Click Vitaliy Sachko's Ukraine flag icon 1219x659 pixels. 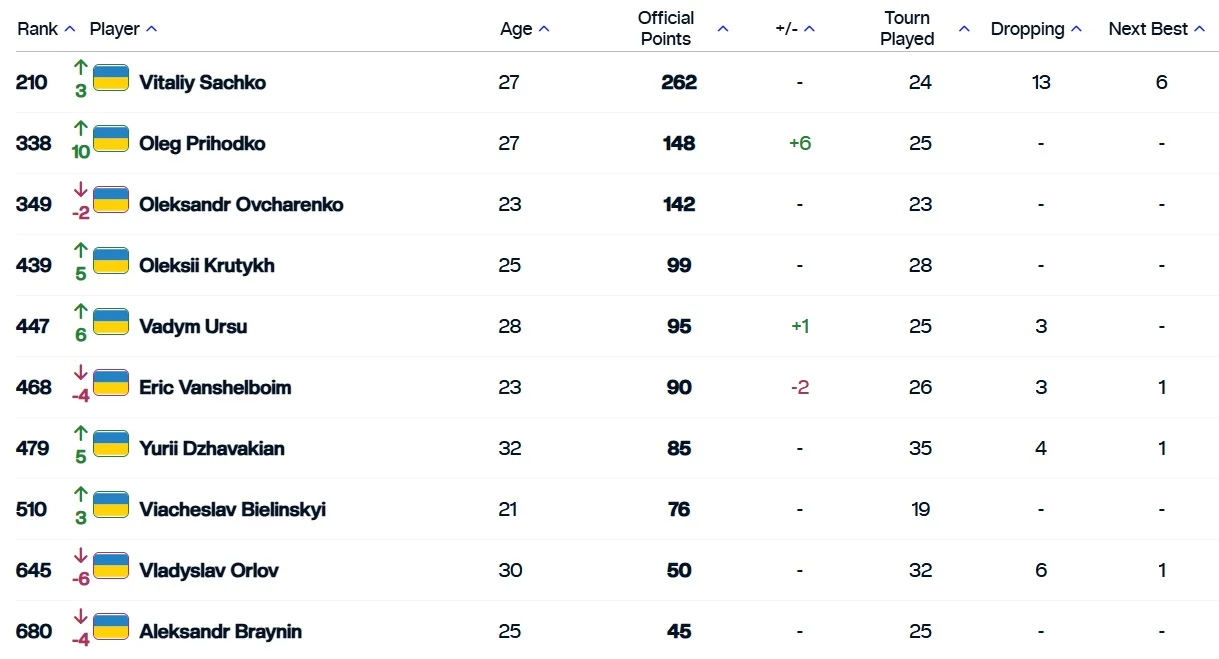point(111,78)
